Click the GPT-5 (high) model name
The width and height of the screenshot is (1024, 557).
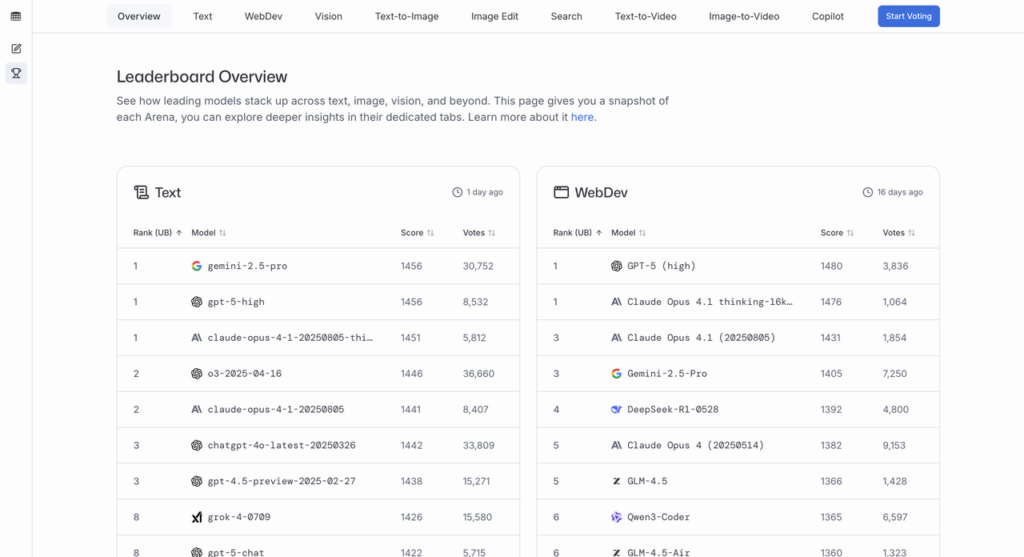(x=662, y=266)
